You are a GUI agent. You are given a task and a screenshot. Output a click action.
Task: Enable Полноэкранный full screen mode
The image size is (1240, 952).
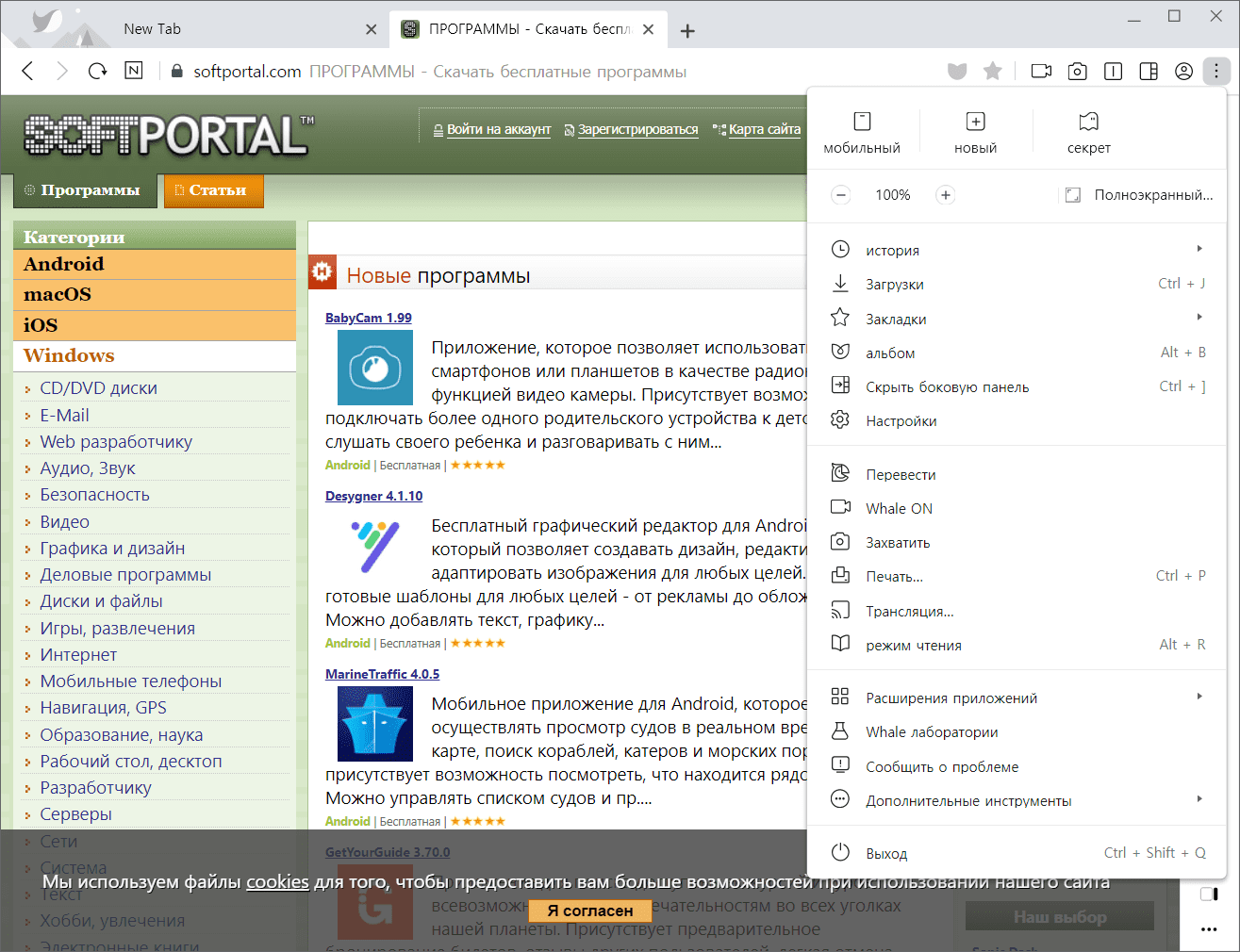pyautogui.click(x=1138, y=195)
